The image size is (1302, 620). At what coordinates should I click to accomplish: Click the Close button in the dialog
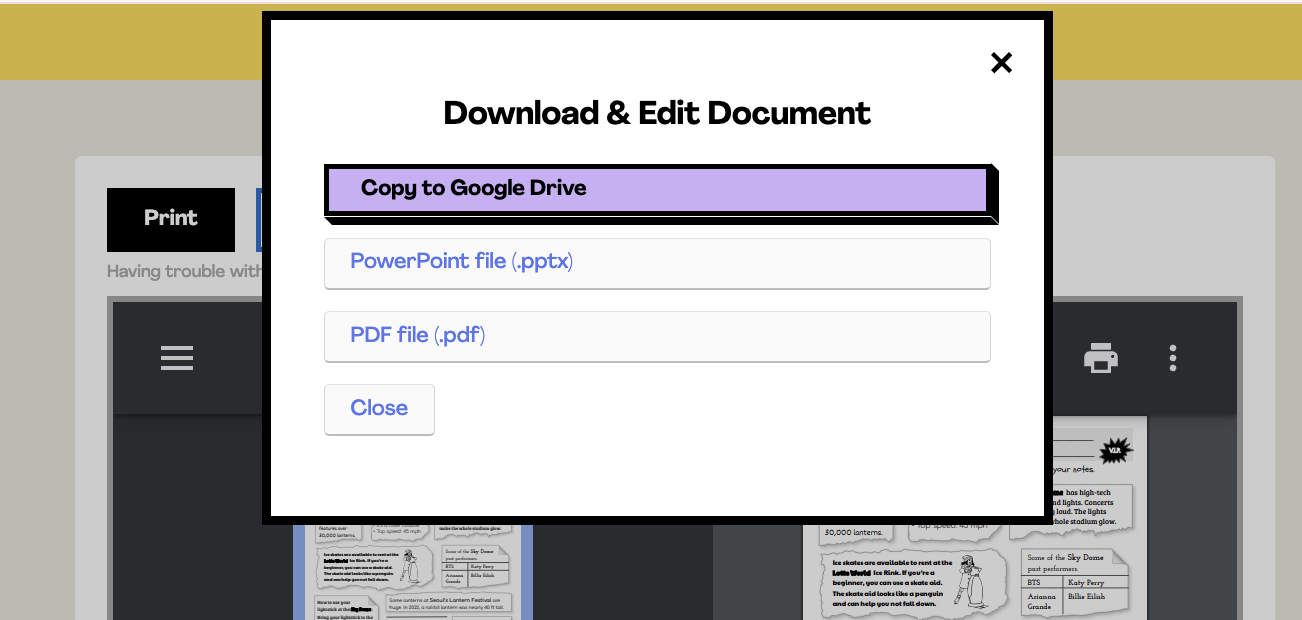[379, 409]
